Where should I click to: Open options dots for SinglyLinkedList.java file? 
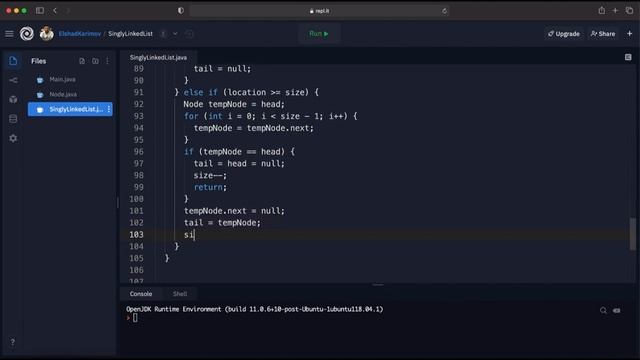(x=109, y=109)
